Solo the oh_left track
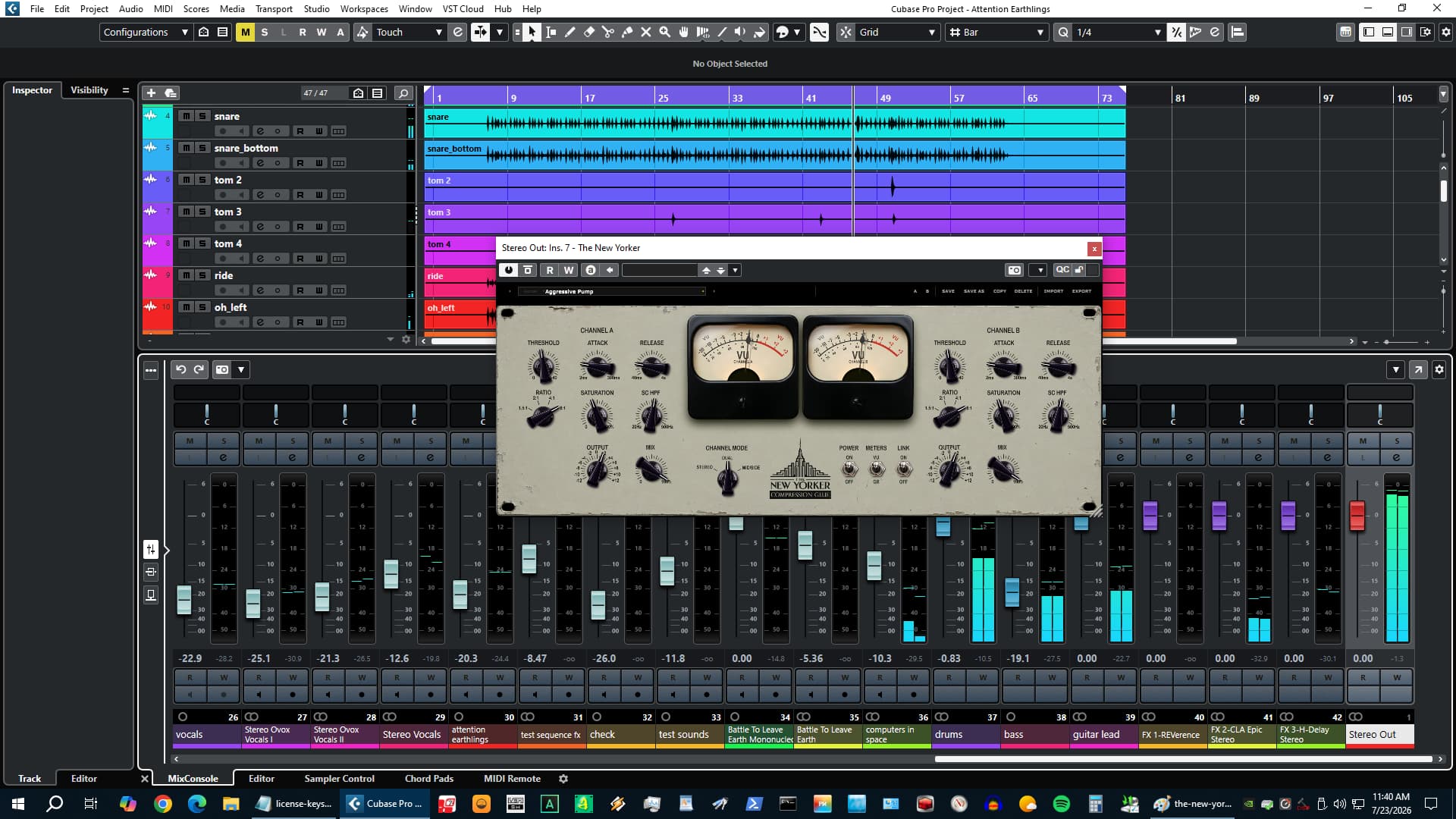Viewport: 1456px width, 819px height. (x=202, y=307)
